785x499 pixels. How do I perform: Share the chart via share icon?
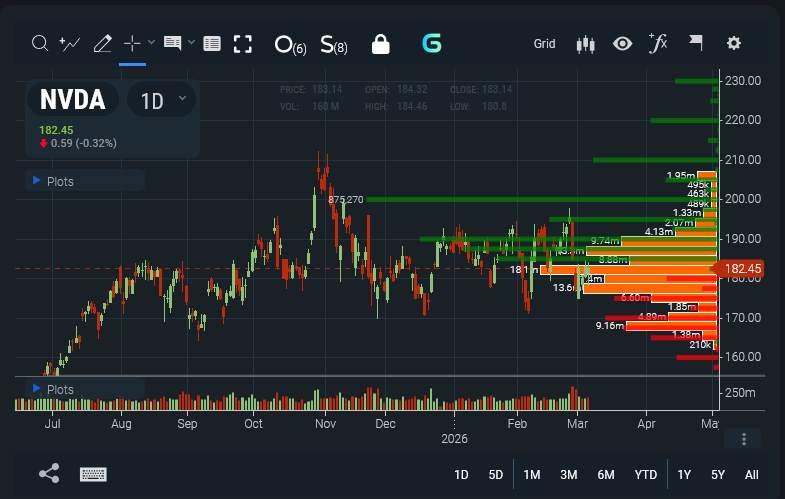coord(49,473)
